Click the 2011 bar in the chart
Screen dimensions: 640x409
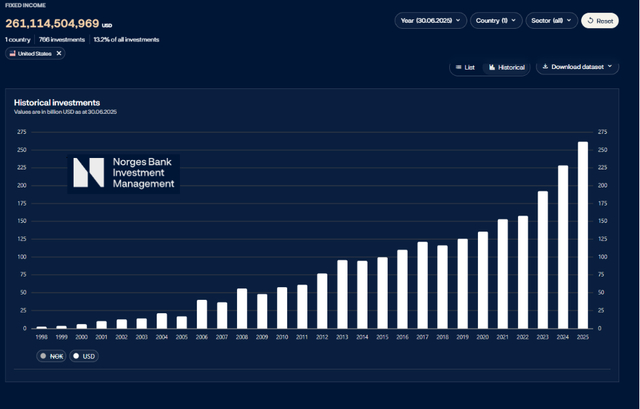(x=302, y=307)
